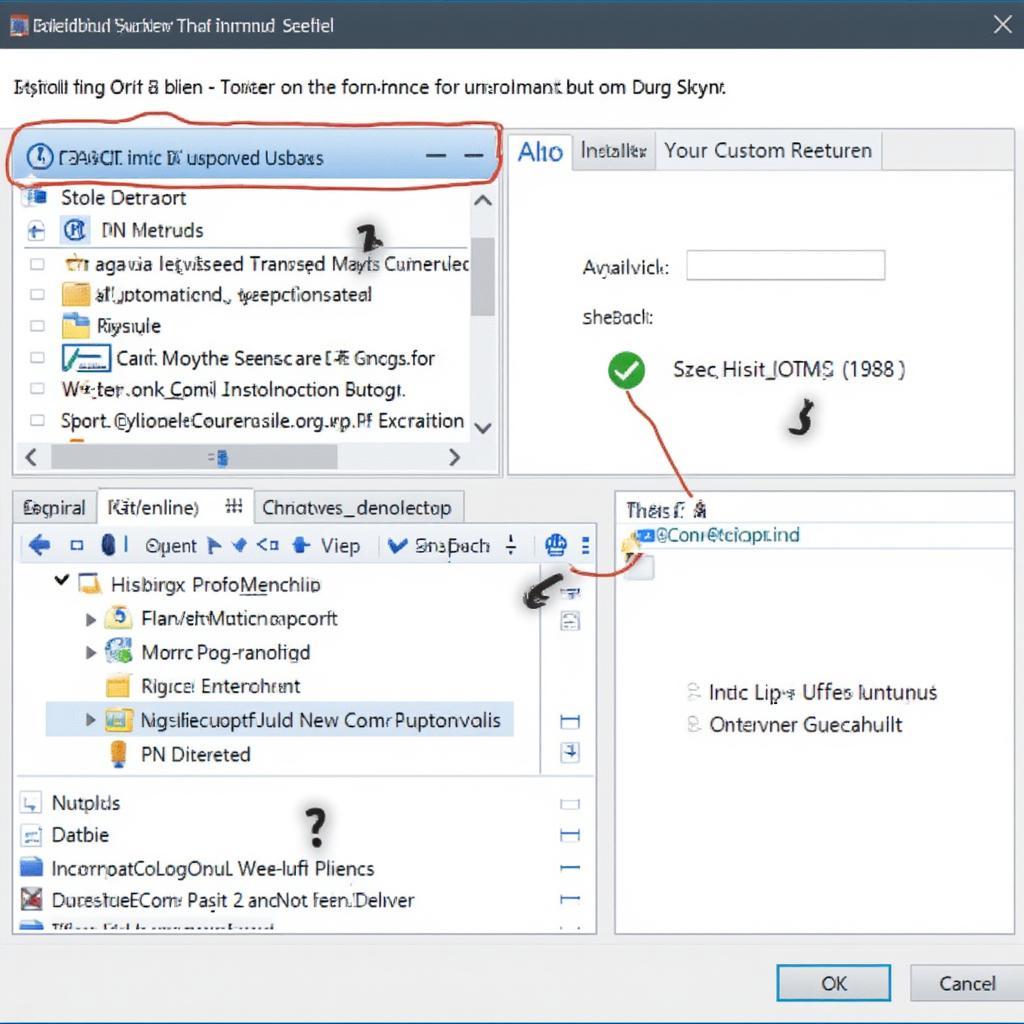Screen dimensions: 1024x1024
Task: Click the small square icon after the back arrow
Action: (x=77, y=545)
